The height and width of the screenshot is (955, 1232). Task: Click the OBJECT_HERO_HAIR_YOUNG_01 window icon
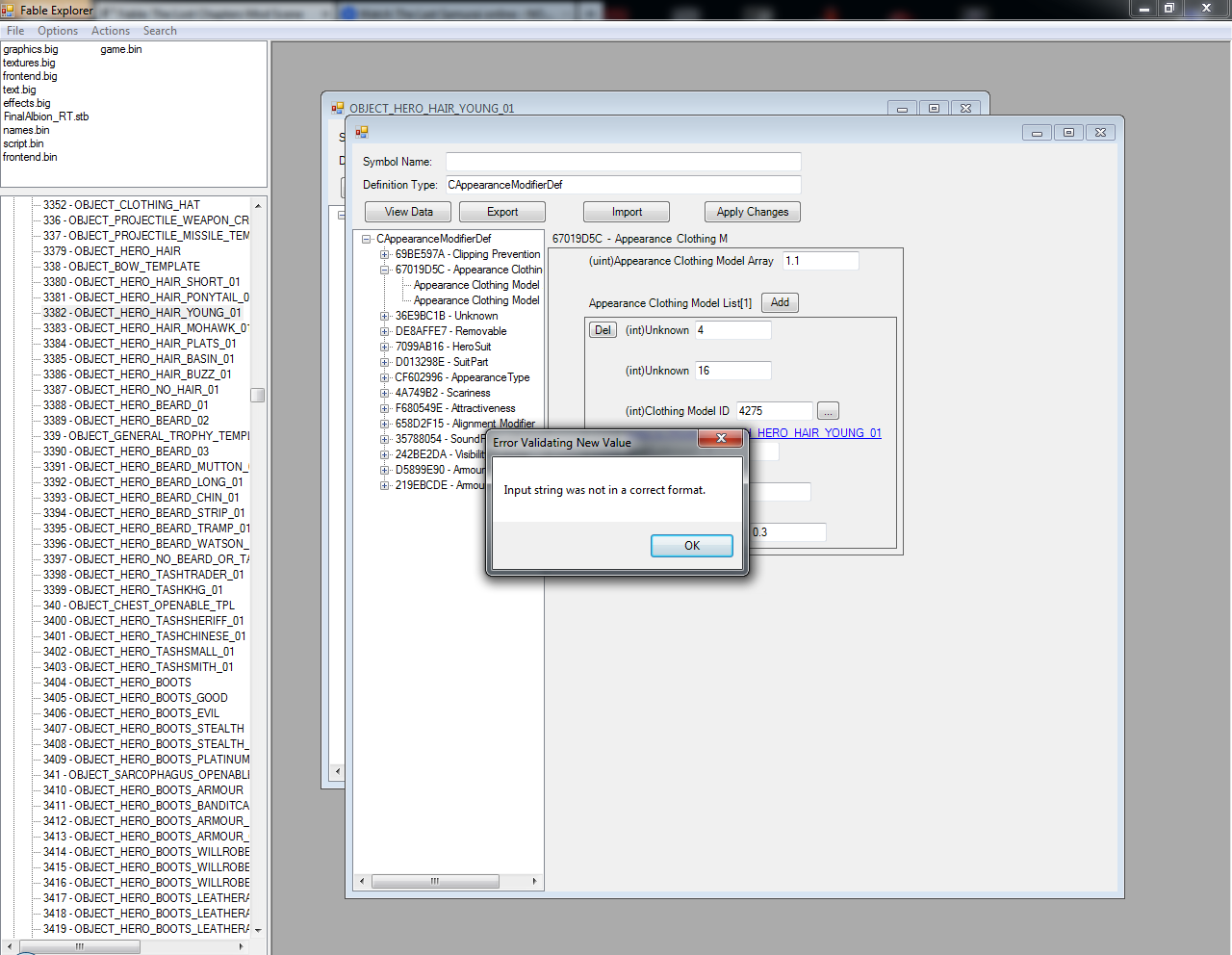[338, 109]
